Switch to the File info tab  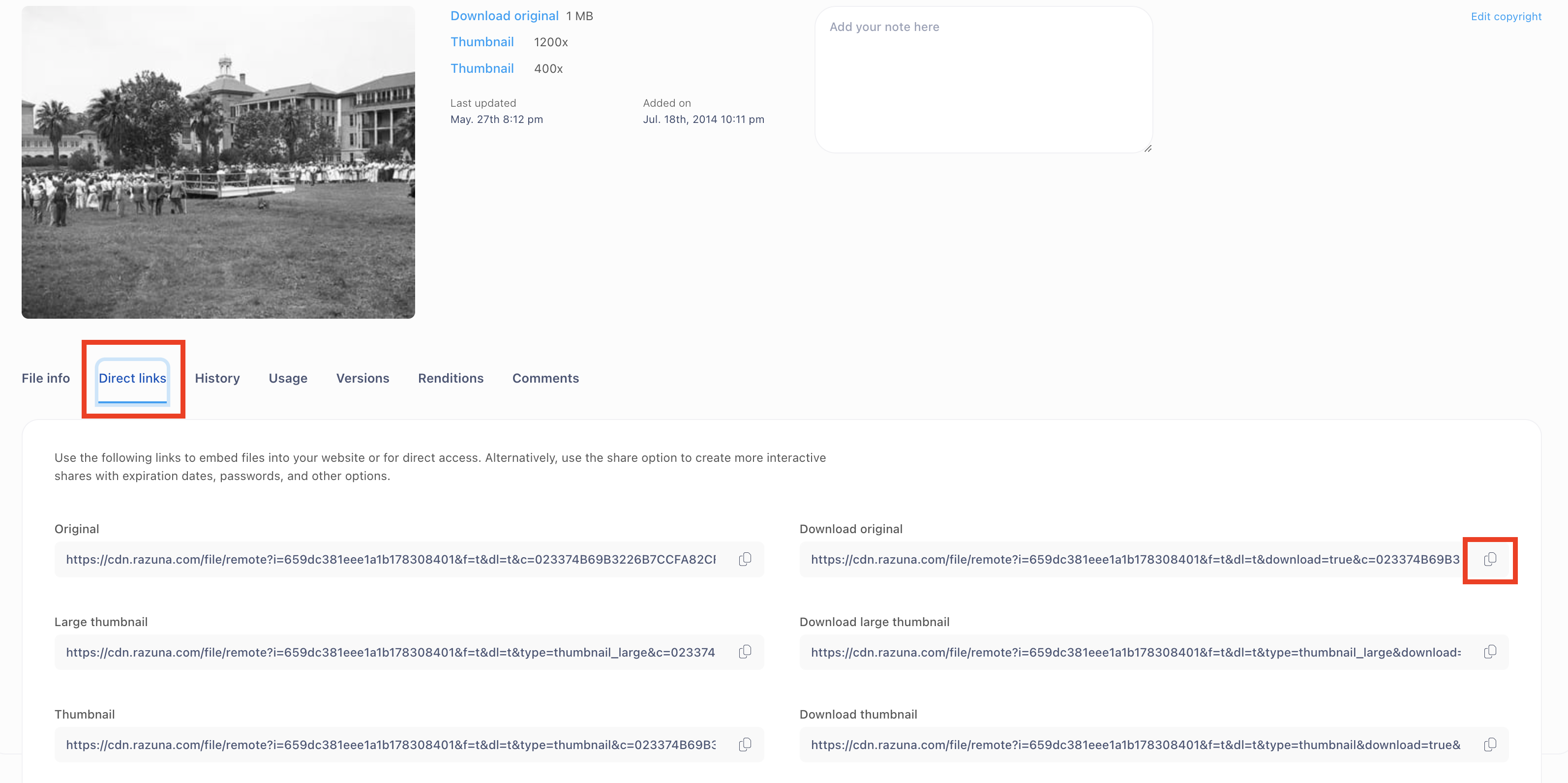(x=45, y=378)
